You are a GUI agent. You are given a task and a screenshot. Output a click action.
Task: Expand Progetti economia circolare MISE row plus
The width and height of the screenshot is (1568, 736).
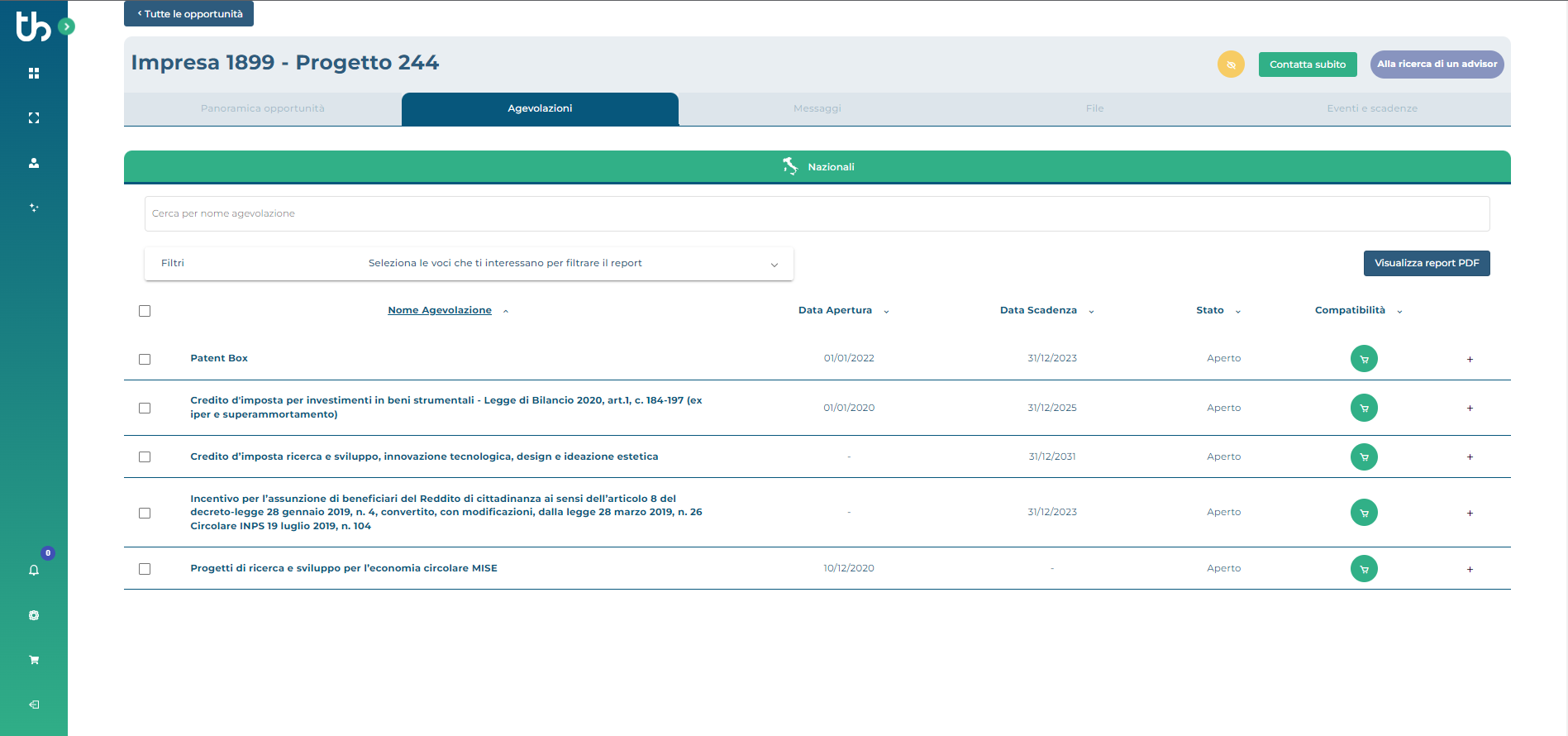(1470, 569)
